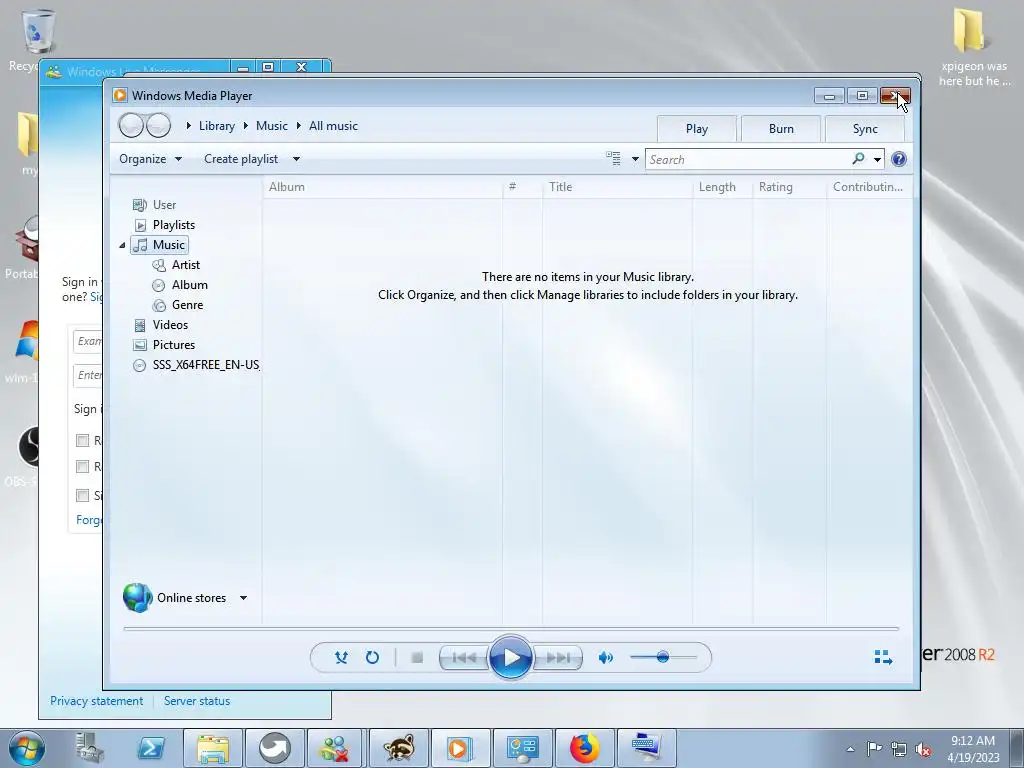Sort by the Contributing artist column header
Image resolution: width=1024 pixels, height=768 pixels.
(868, 187)
